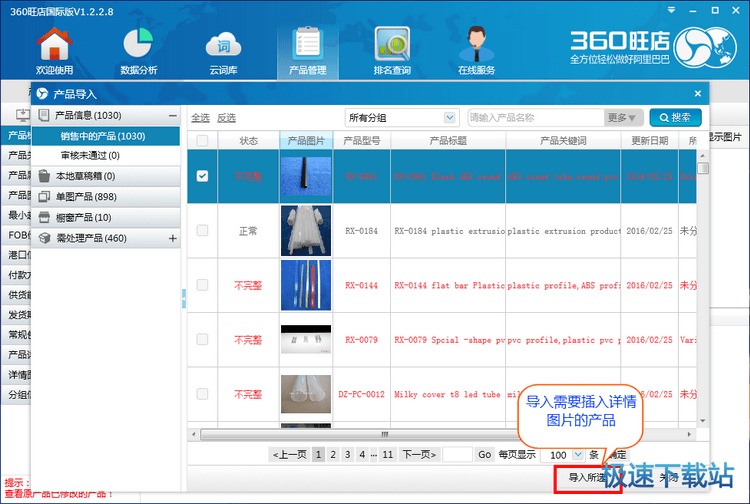Open the 所有分组 group dropdown
The height and width of the screenshot is (504, 750).
coord(402,118)
